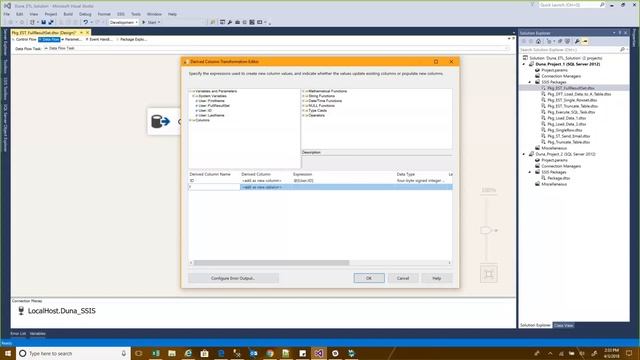The width and height of the screenshot is (640, 360).
Task: Select User::Lastname variable
Action: click(x=211, y=116)
